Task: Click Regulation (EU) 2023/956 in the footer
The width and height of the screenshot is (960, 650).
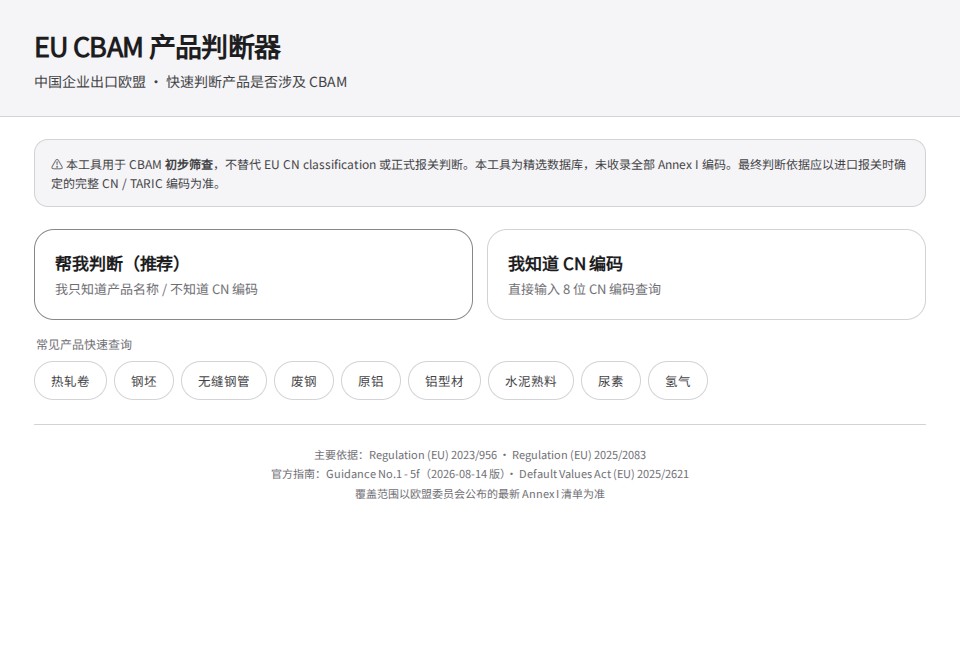Action: pyautogui.click(x=433, y=455)
